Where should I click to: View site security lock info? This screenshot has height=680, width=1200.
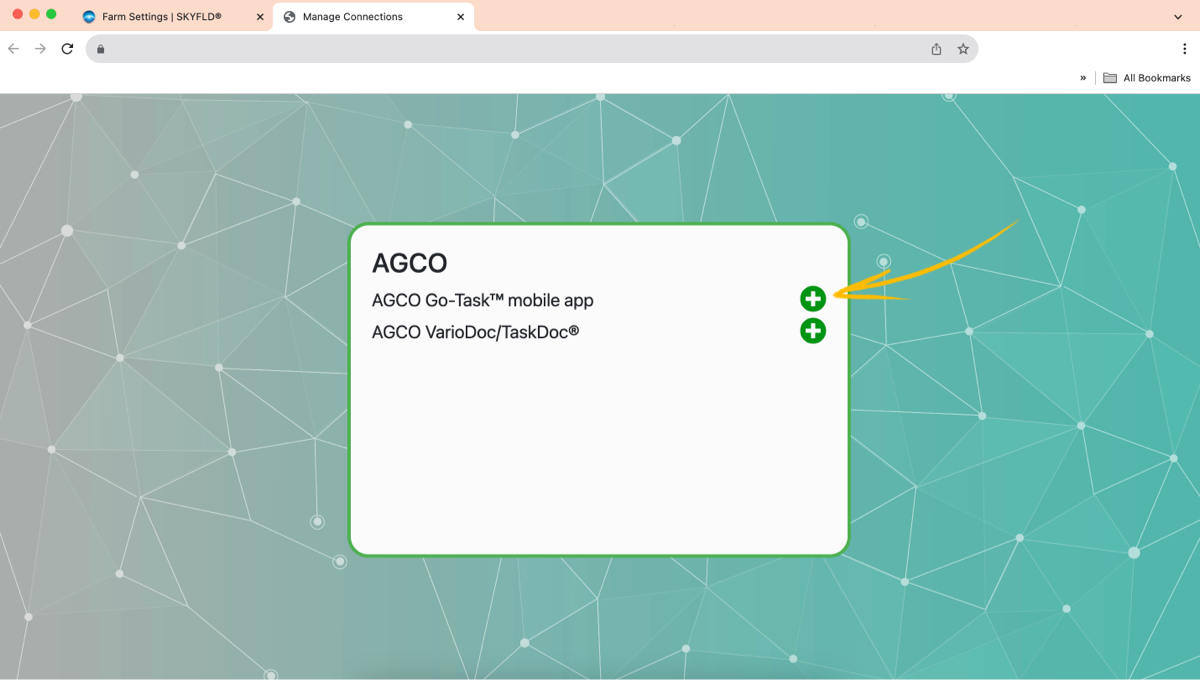point(100,49)
